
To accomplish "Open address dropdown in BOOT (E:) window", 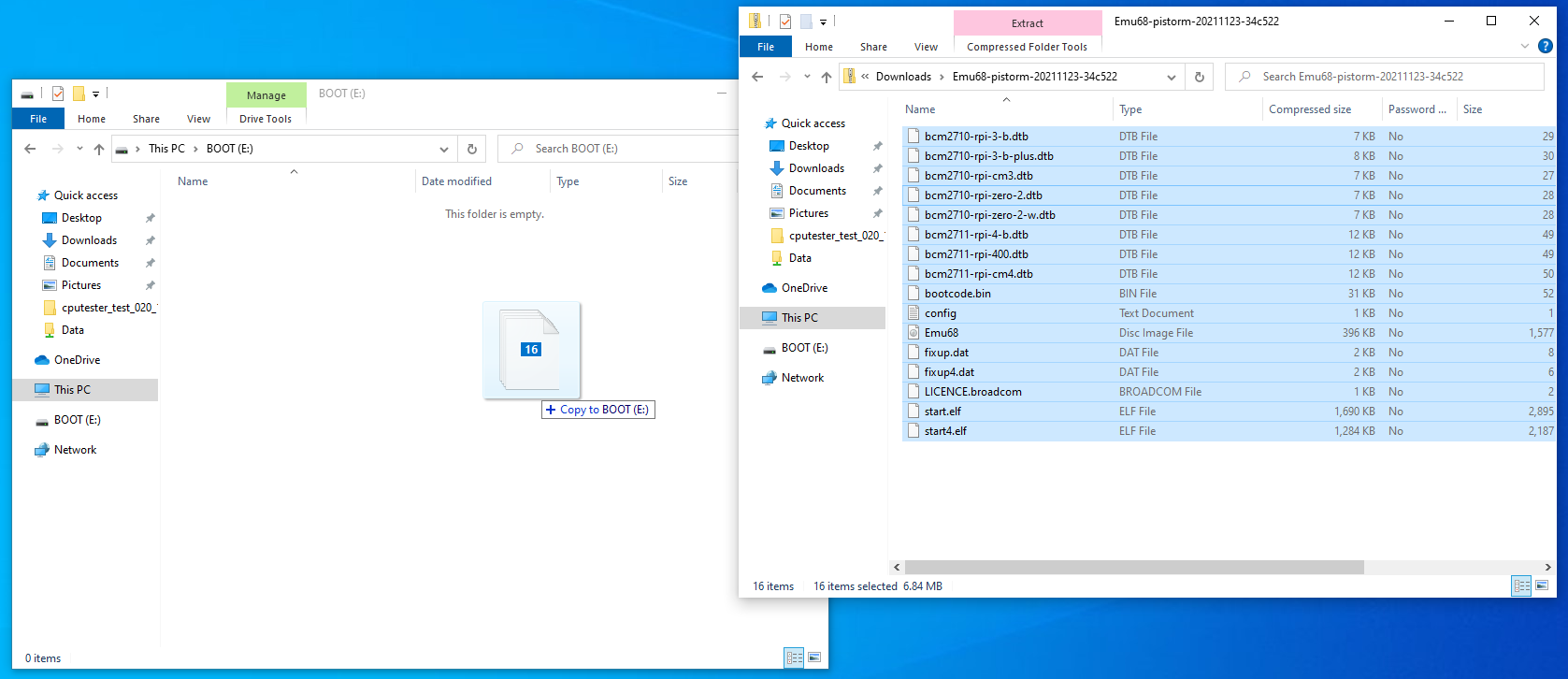I will coord(444,149).
